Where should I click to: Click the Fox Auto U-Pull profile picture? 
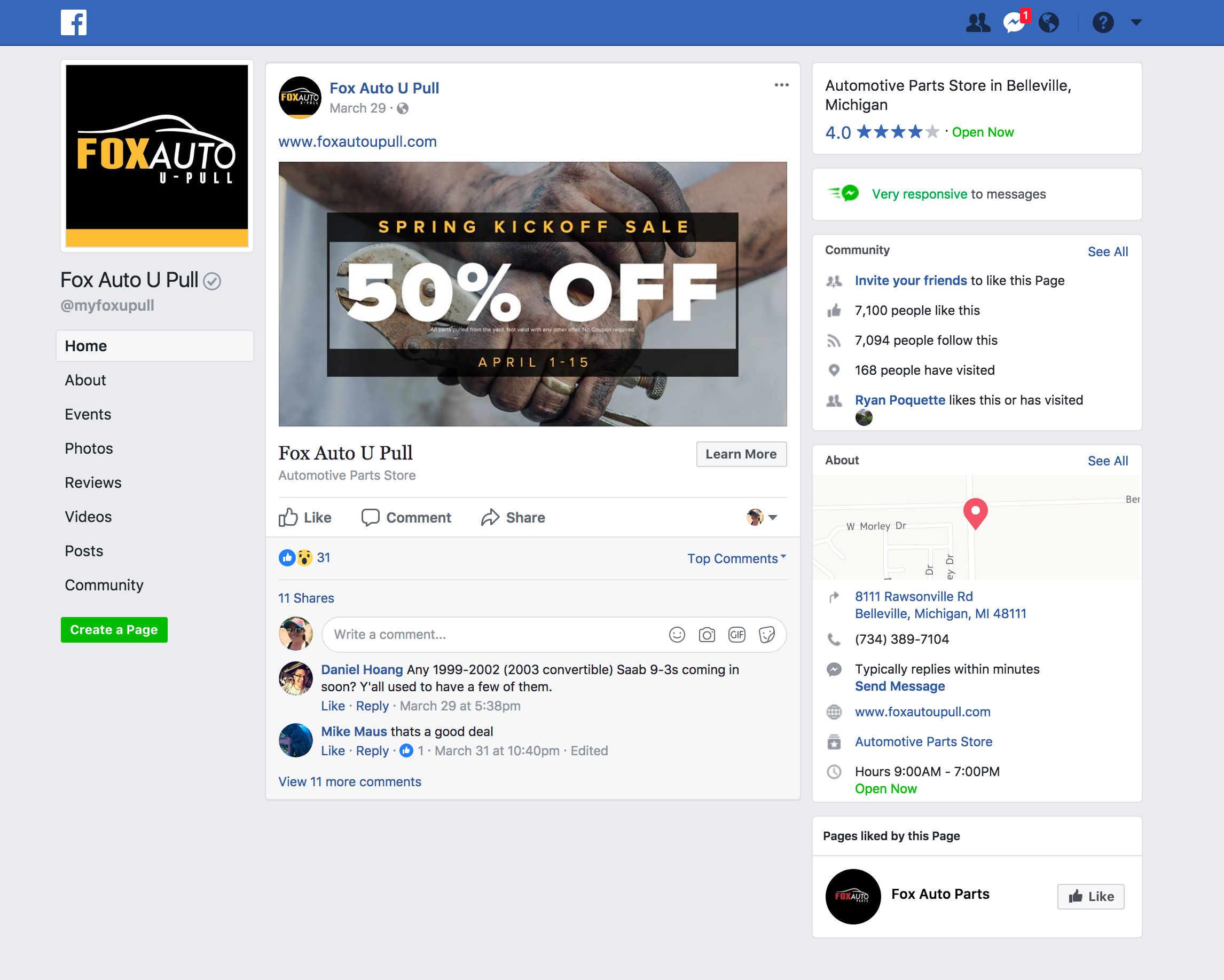(156, 155)
